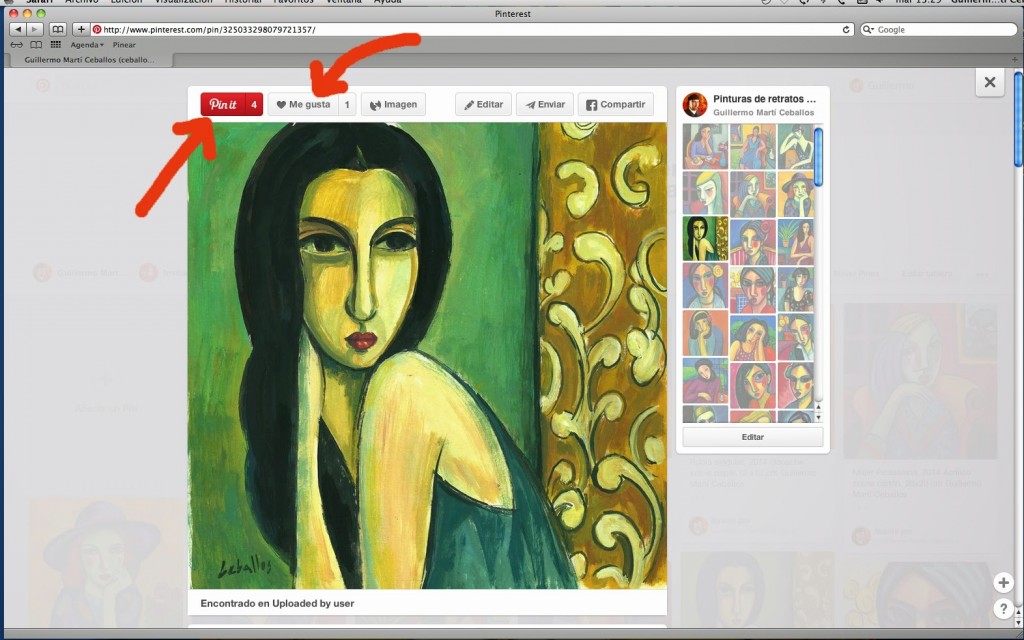Close the pin overlay with the X
1024x640 pixels.
pos(989,82)
